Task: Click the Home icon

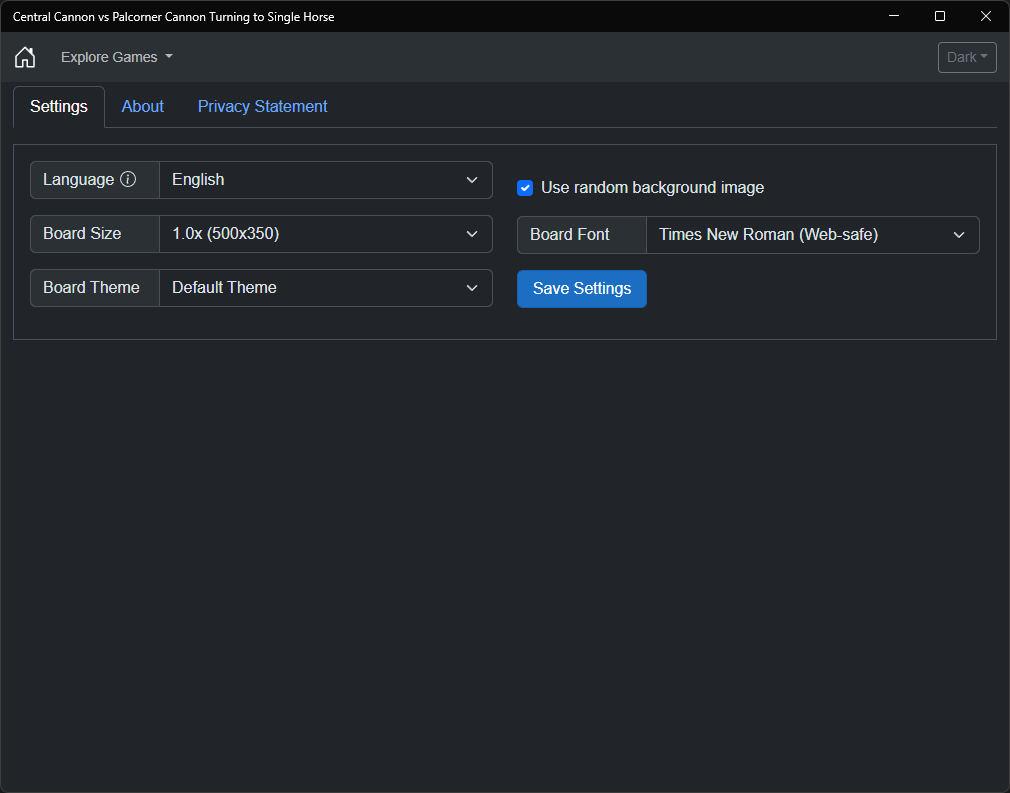Action: pos(25,57)
